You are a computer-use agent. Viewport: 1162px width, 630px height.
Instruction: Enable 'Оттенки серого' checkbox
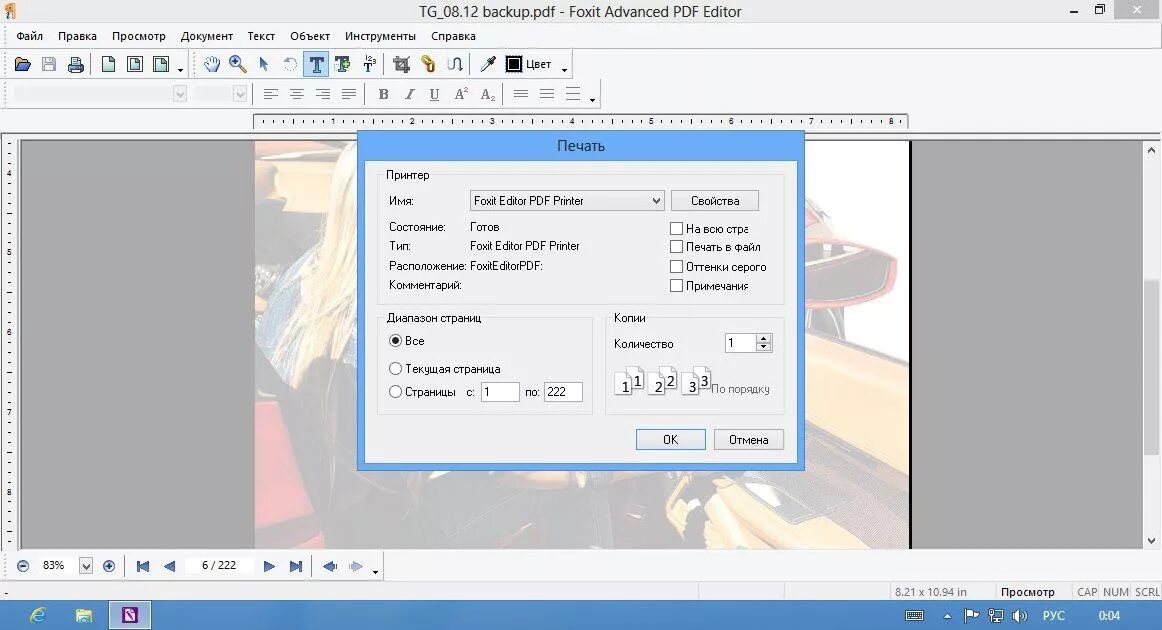[x=676, y=266]
